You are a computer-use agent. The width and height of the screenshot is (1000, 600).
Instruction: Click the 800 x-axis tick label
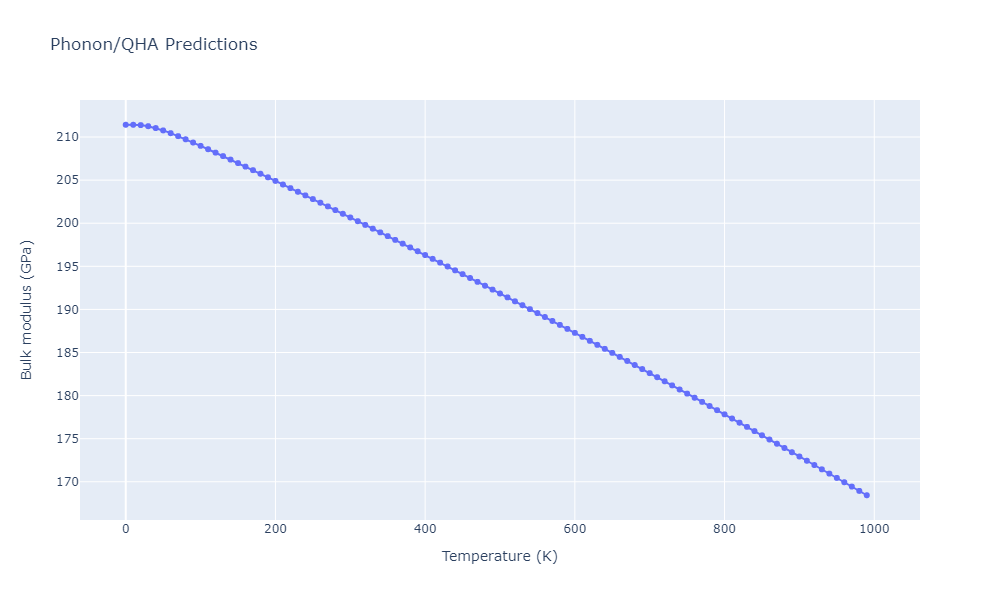(x=724, y=529)
